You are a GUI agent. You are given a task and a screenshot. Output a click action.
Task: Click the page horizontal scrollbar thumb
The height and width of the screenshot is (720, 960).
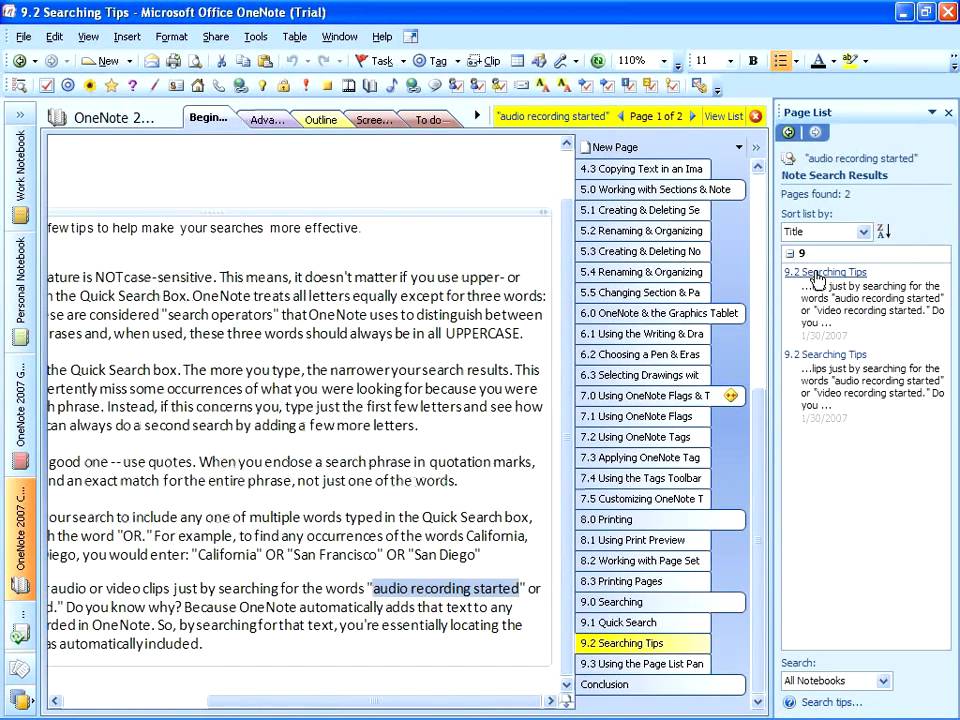pyautogui.click(x=375, y=700)
